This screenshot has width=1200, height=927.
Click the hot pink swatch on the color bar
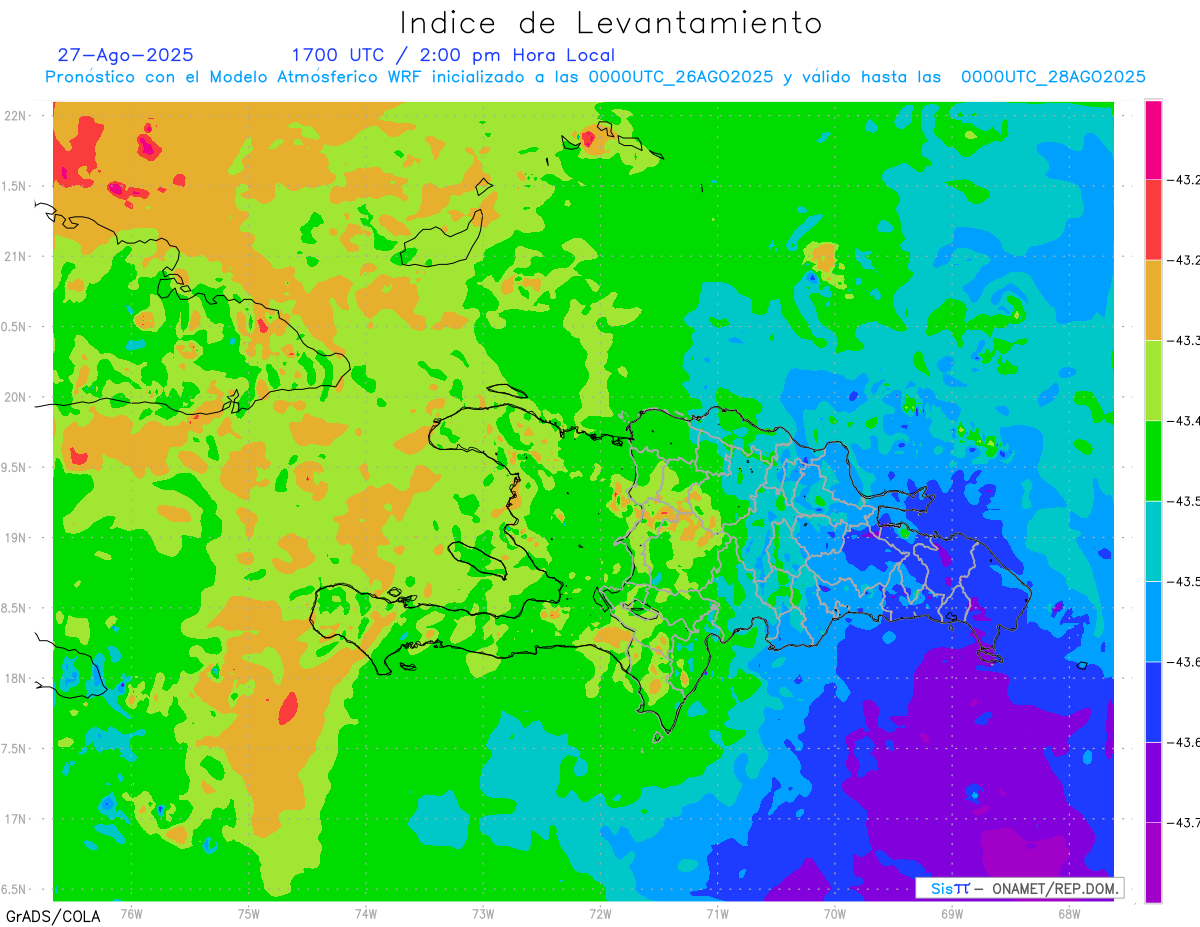click(x=1153, y=139)
